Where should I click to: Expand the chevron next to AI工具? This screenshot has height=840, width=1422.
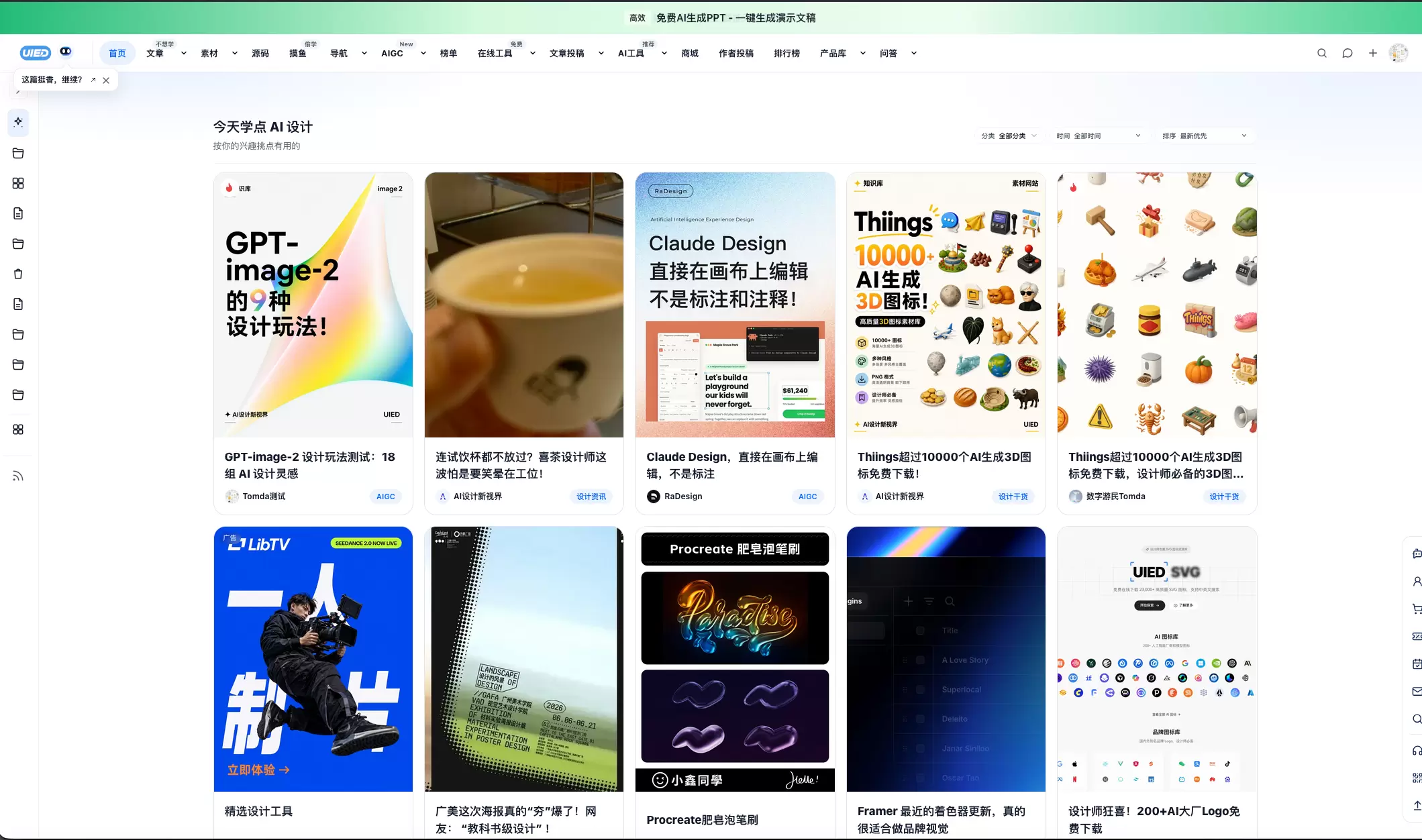[664, 54]
